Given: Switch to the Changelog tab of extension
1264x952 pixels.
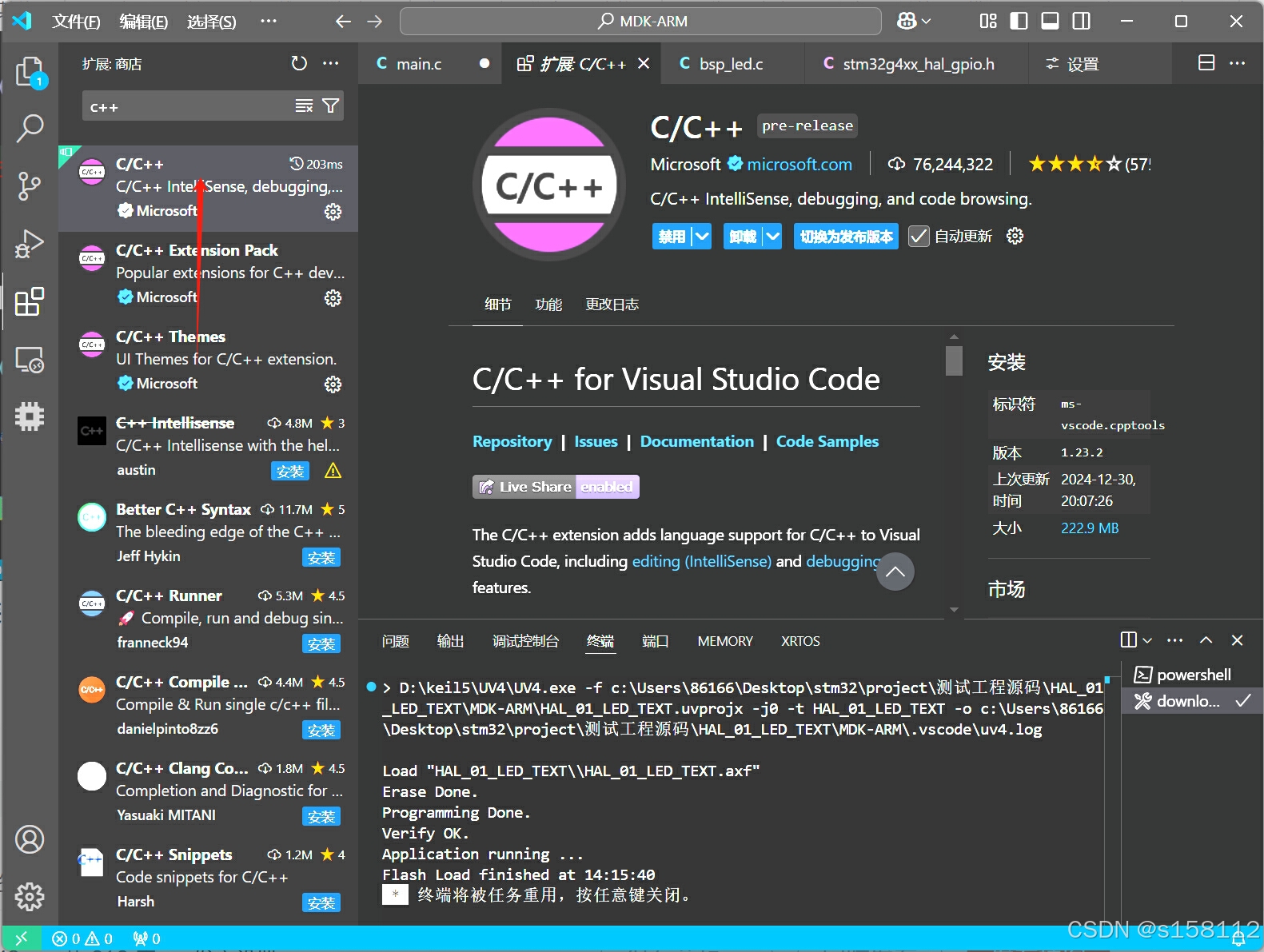Looking at the screenshot, I should (x=612, y=305).
